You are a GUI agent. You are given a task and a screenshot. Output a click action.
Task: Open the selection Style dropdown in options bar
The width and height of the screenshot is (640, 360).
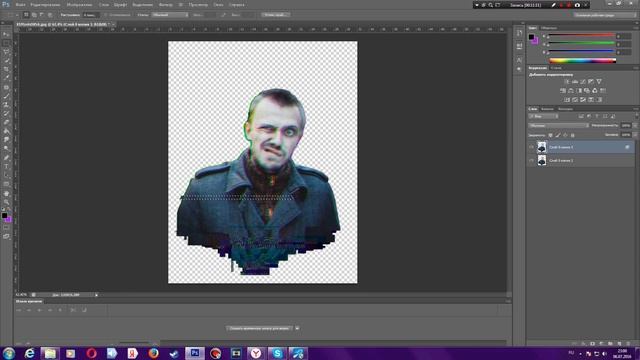170,15
